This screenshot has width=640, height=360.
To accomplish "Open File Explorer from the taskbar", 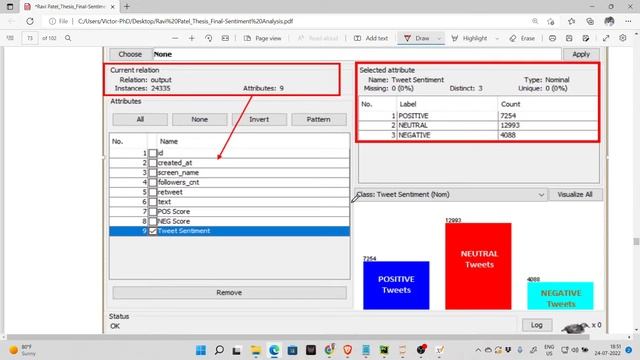I will pyautogui.click(x=256, y=350).
